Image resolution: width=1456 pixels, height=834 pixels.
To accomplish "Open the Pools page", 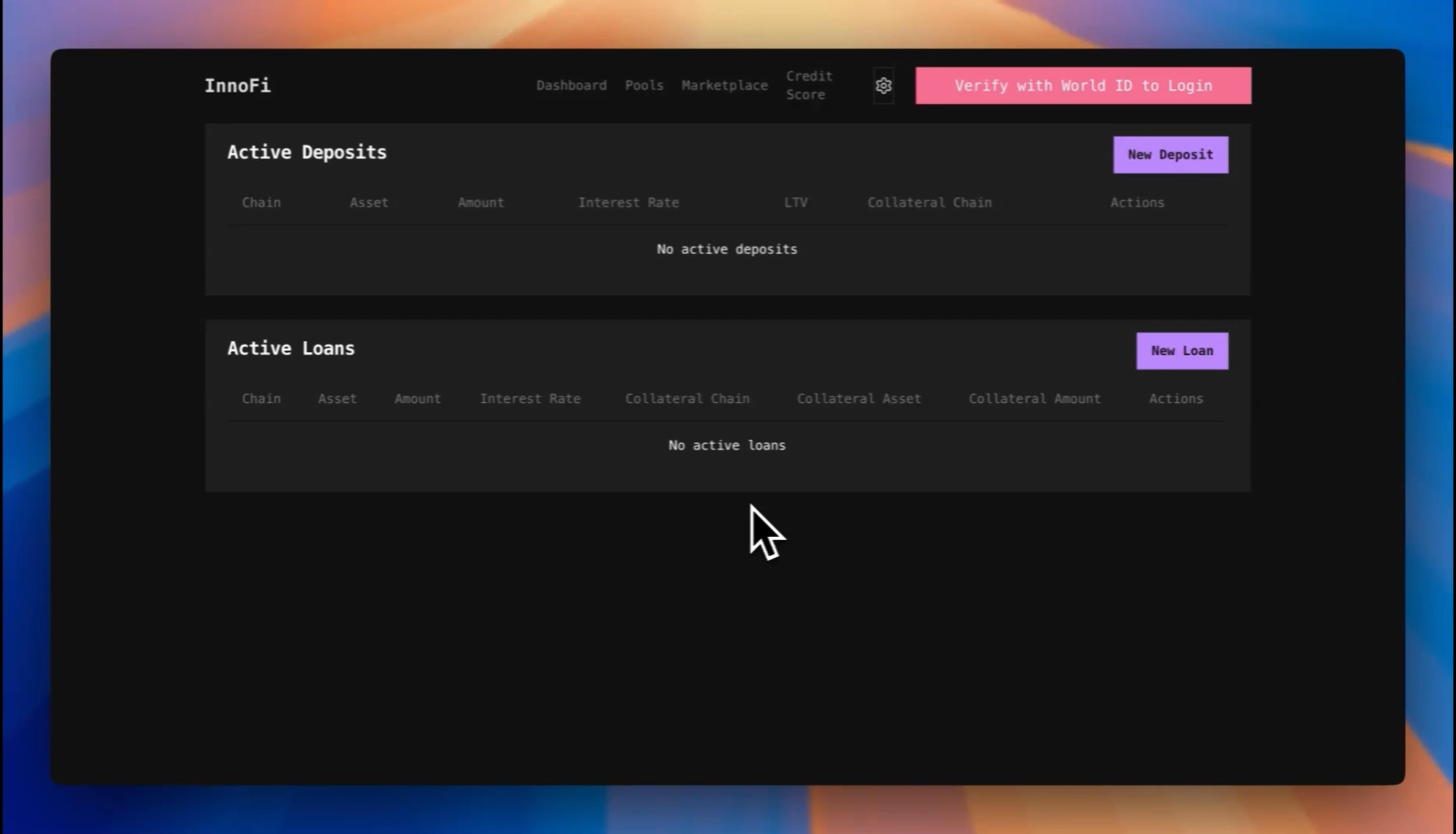I will 644,86.
